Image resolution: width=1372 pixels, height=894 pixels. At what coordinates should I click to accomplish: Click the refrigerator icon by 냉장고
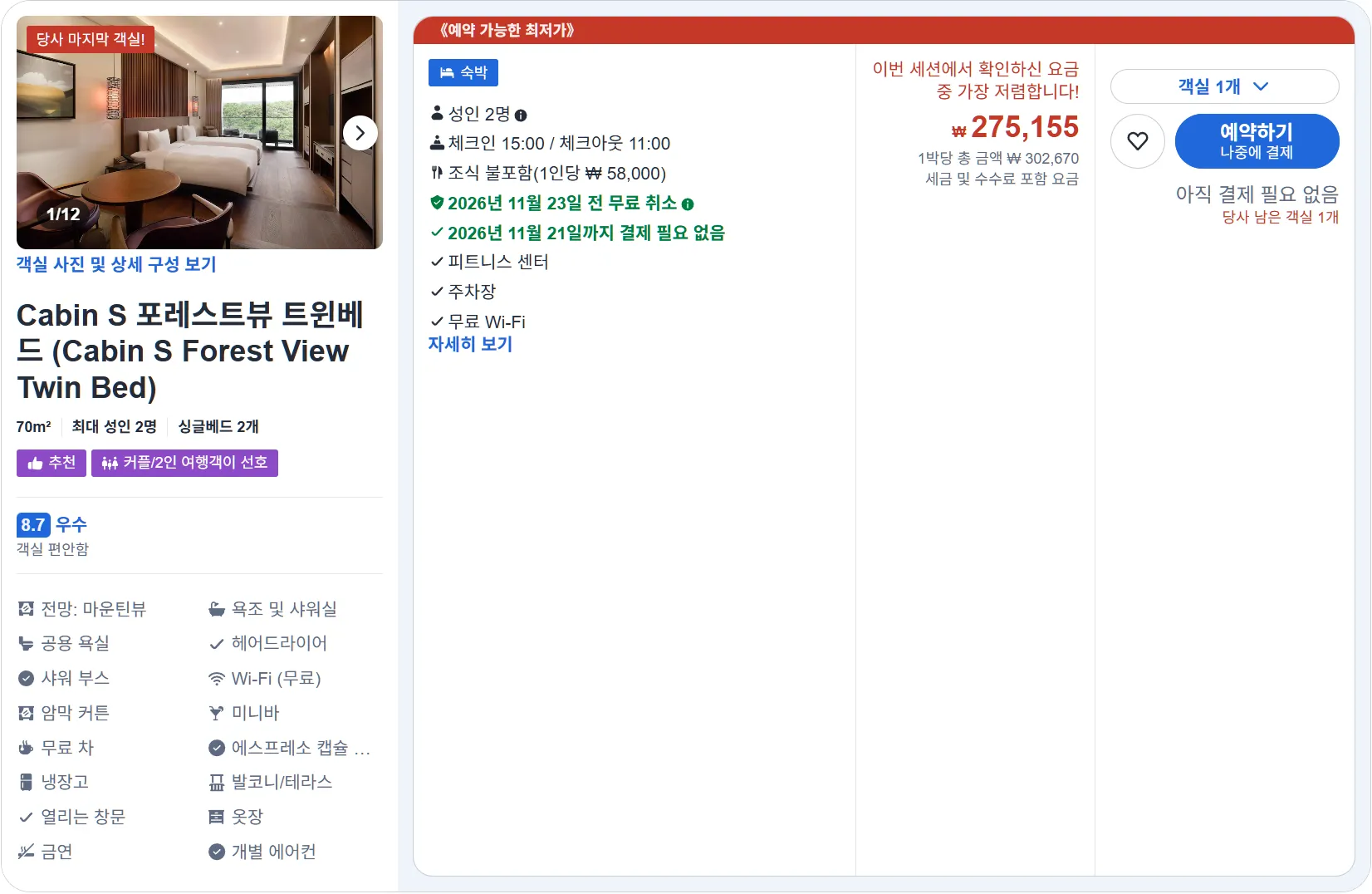tap(26, 782)
